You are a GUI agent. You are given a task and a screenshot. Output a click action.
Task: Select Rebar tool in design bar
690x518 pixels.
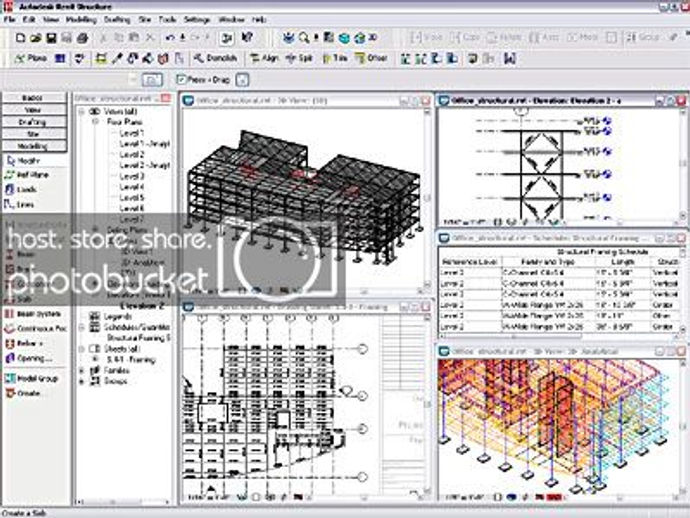click(24, 344)
